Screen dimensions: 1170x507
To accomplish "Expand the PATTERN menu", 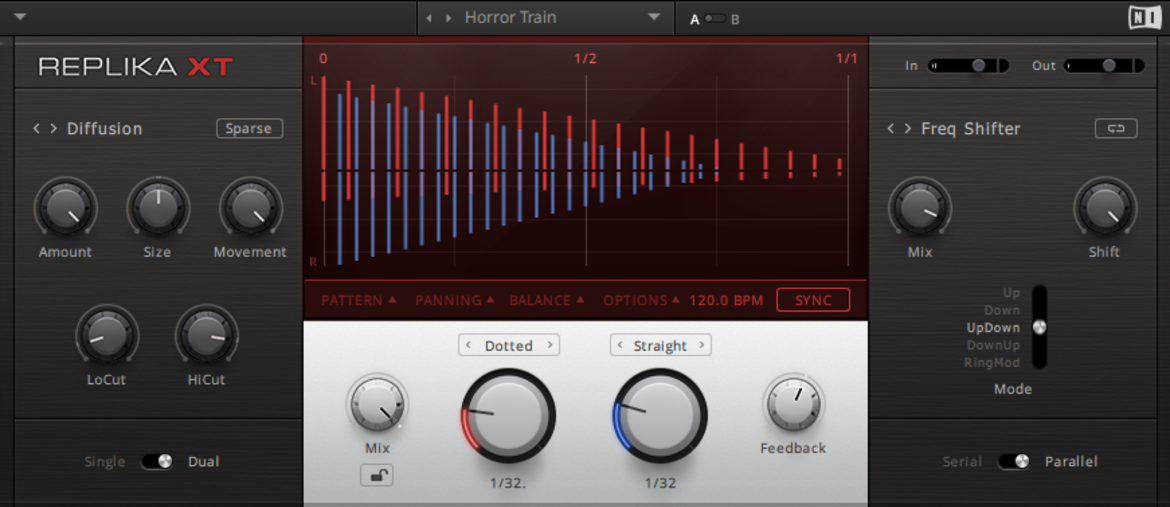I will tap(359, 300).
